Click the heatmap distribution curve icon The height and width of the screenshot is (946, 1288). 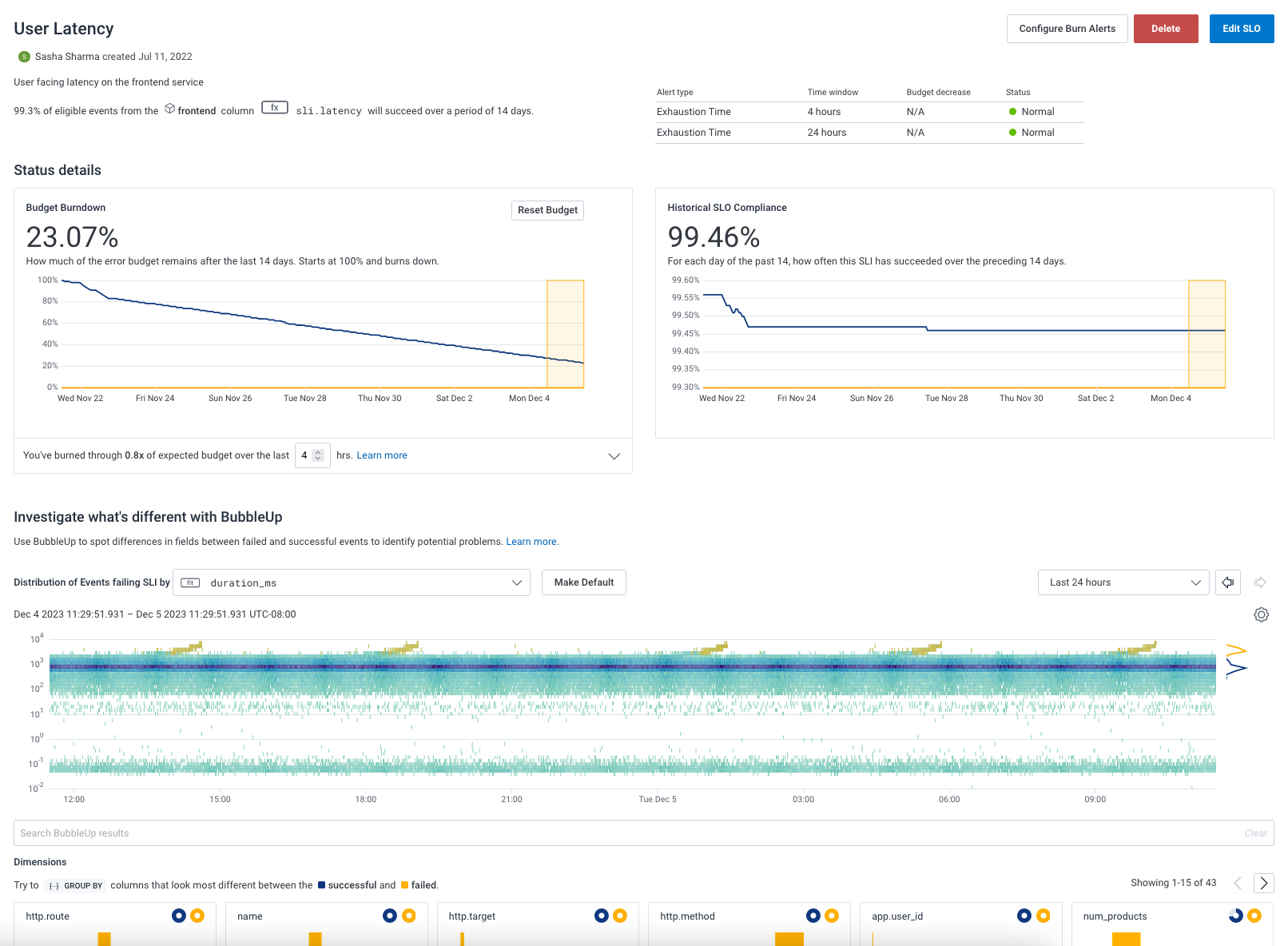pyautogui.click(x=1236, y=661)
